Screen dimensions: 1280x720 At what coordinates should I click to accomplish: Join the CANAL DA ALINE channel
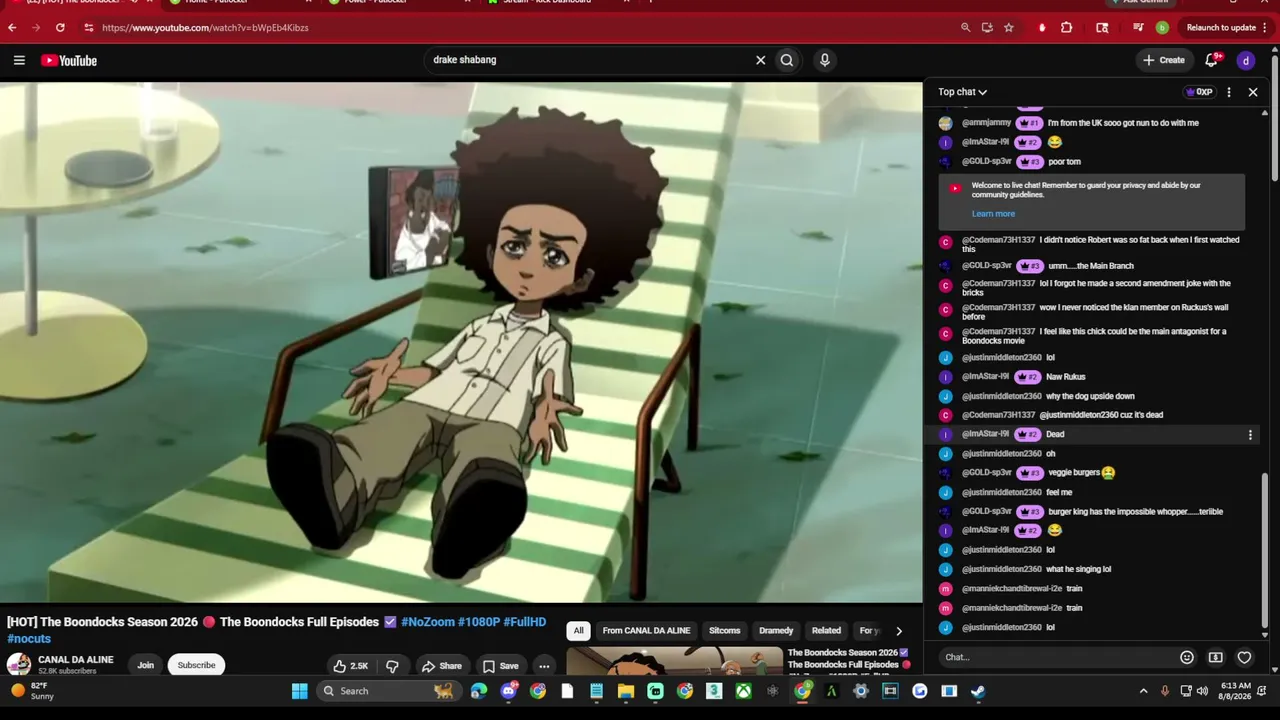pos(145,665)
